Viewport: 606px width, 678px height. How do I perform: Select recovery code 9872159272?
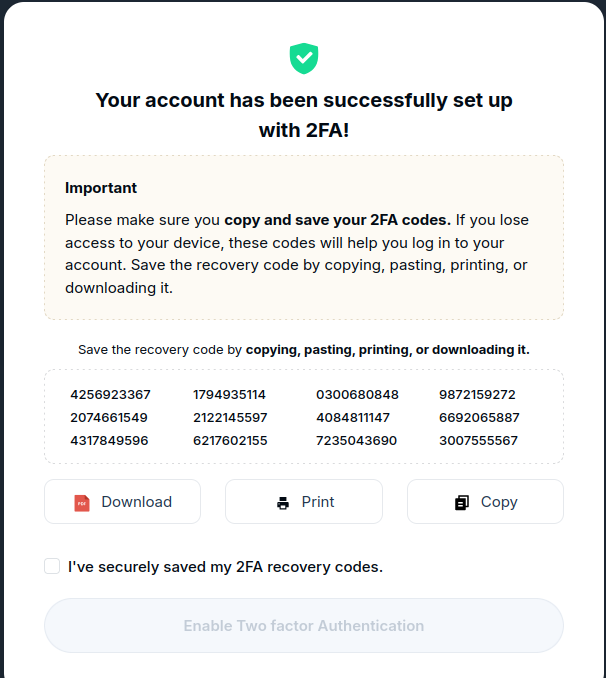pos(477,395)
